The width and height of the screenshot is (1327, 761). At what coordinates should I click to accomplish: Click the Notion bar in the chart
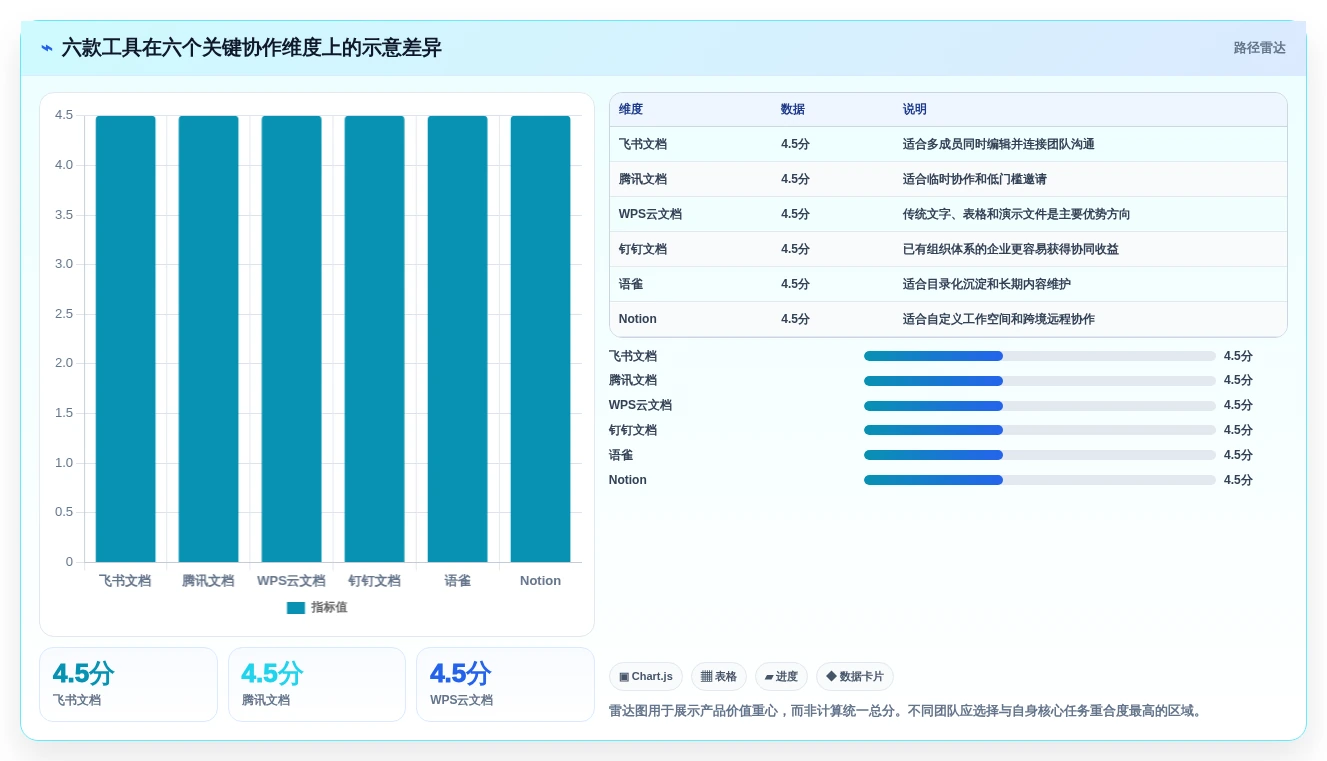[541, 339]
